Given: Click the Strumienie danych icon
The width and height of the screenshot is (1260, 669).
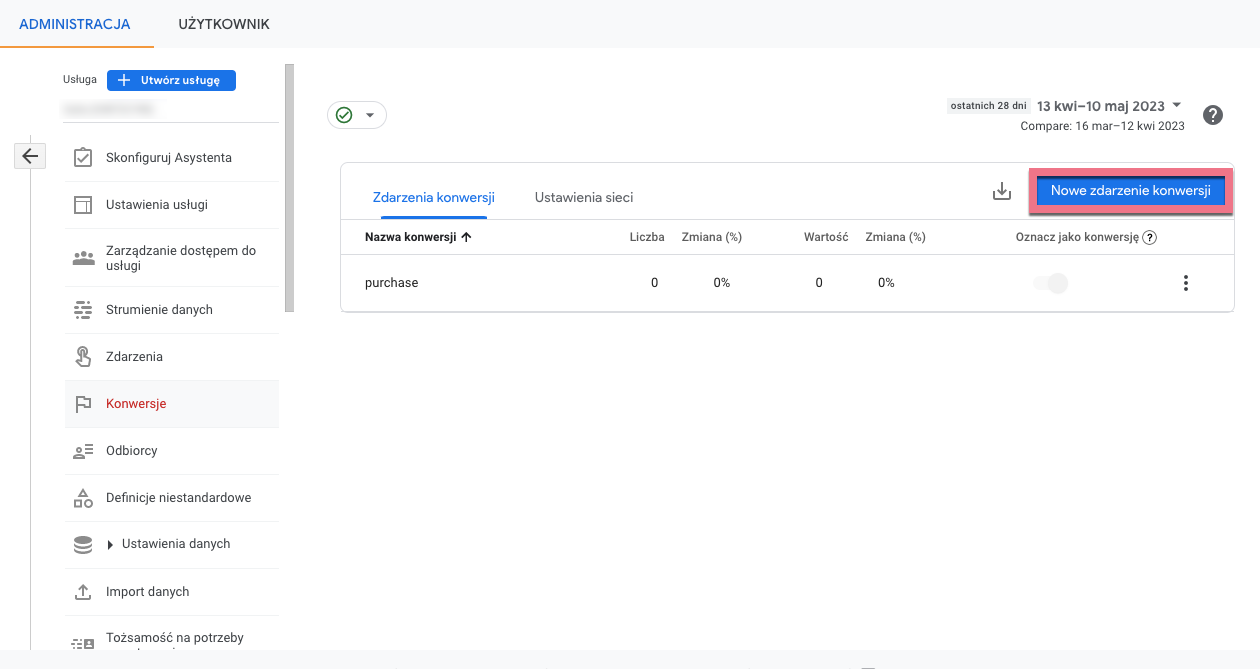Looking at the screenshot, I should coord(83,310).
